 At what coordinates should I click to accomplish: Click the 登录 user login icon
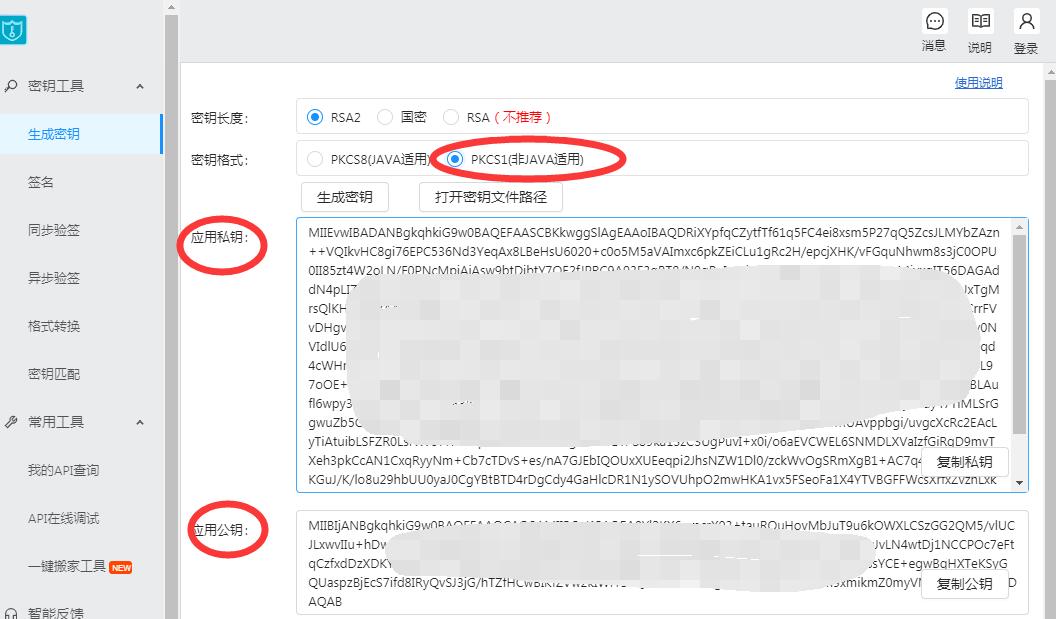coord(1026,22)
